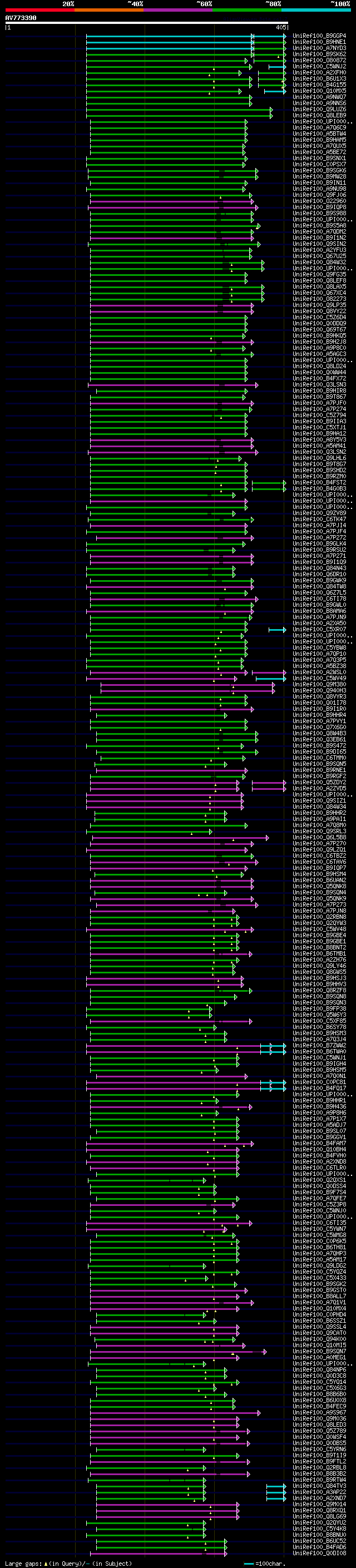
Task: Select hit UniRef100_Q8LAX5
Action: click(x=319, y=286)
